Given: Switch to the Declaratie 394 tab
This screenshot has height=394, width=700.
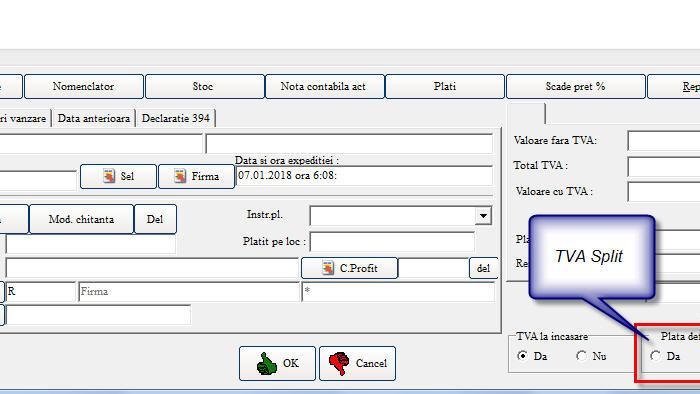Looking at the screenshot, I should click(175, 118).
